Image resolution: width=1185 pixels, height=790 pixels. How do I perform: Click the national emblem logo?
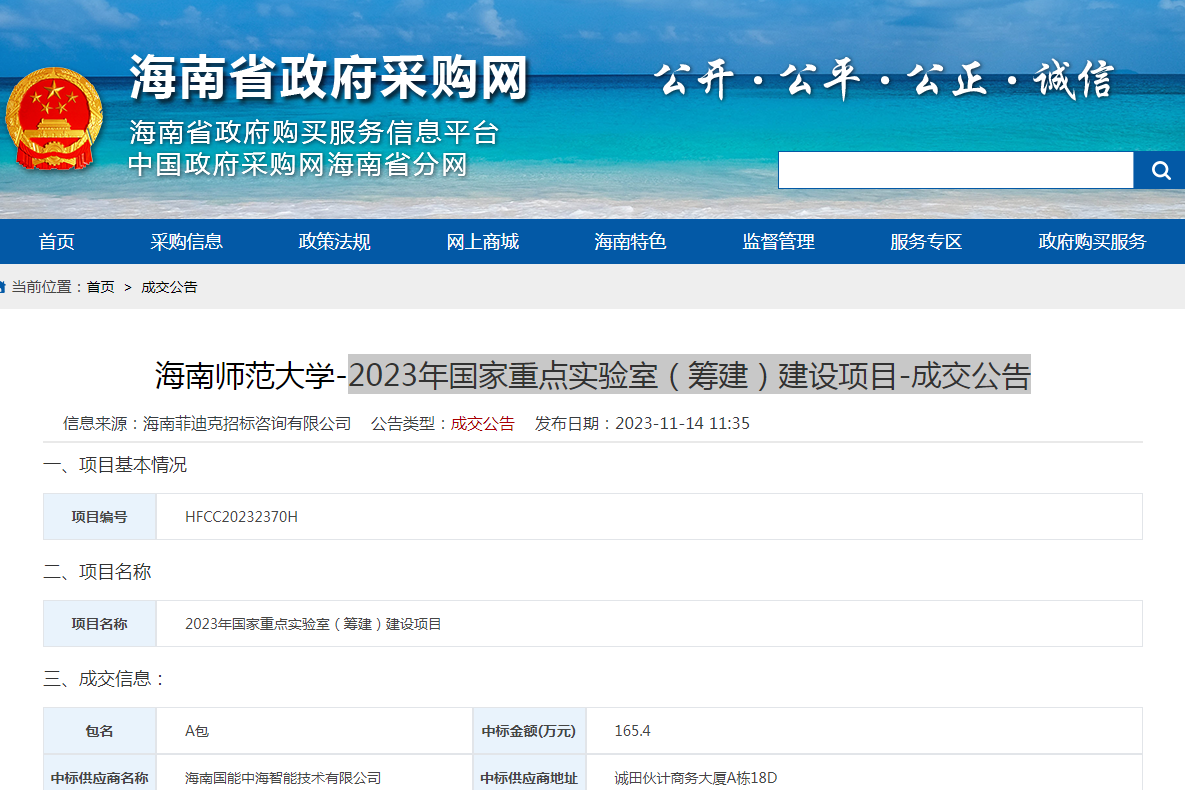(x=53, y=119)
